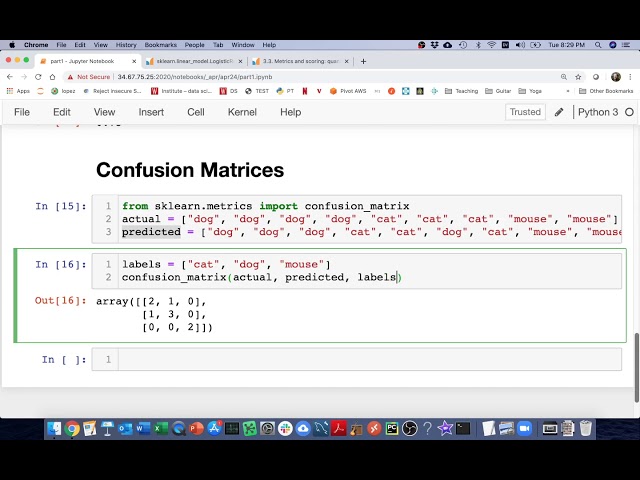640x480 pixels.
Task: Reload the current page
Action: (38, 77)
